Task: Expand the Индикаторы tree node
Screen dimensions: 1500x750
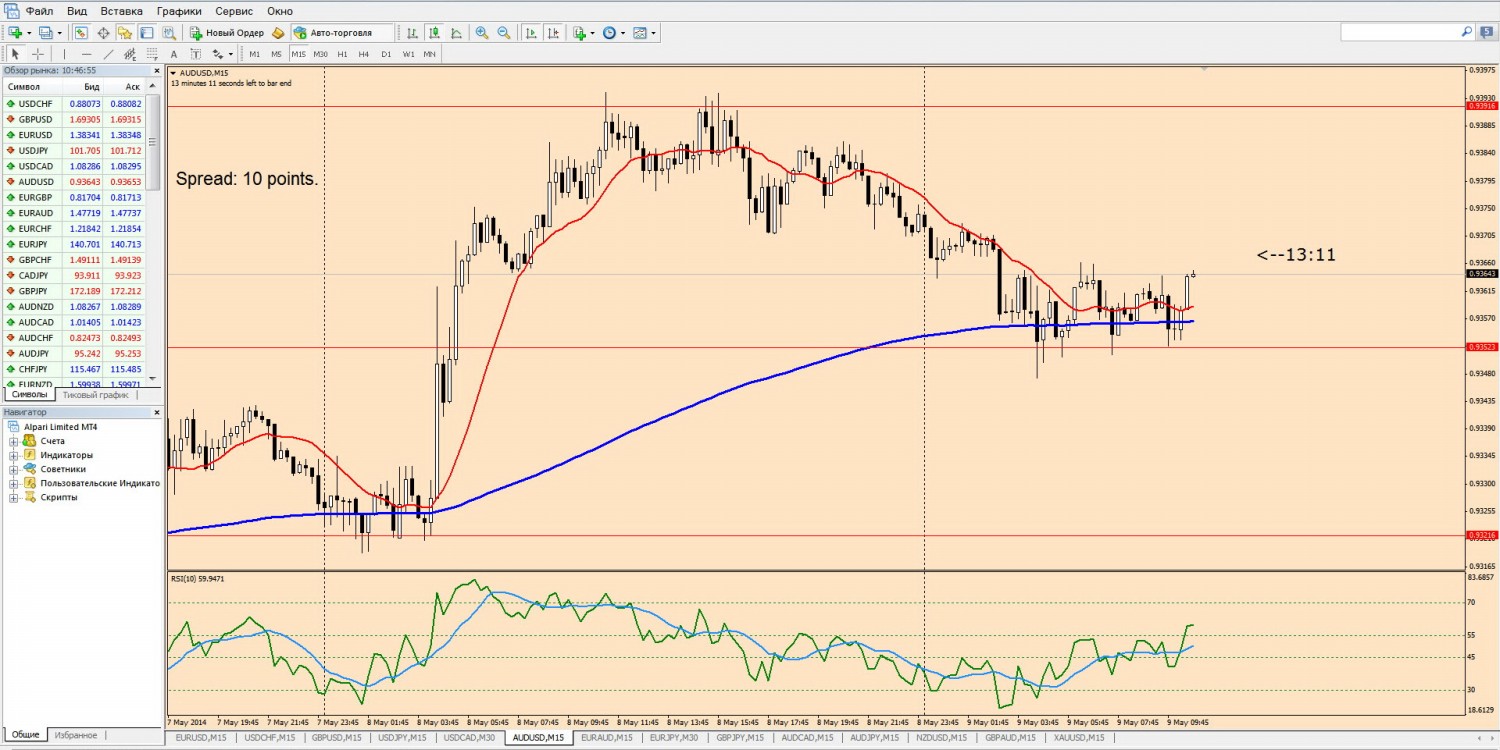Action: point(14,455)
